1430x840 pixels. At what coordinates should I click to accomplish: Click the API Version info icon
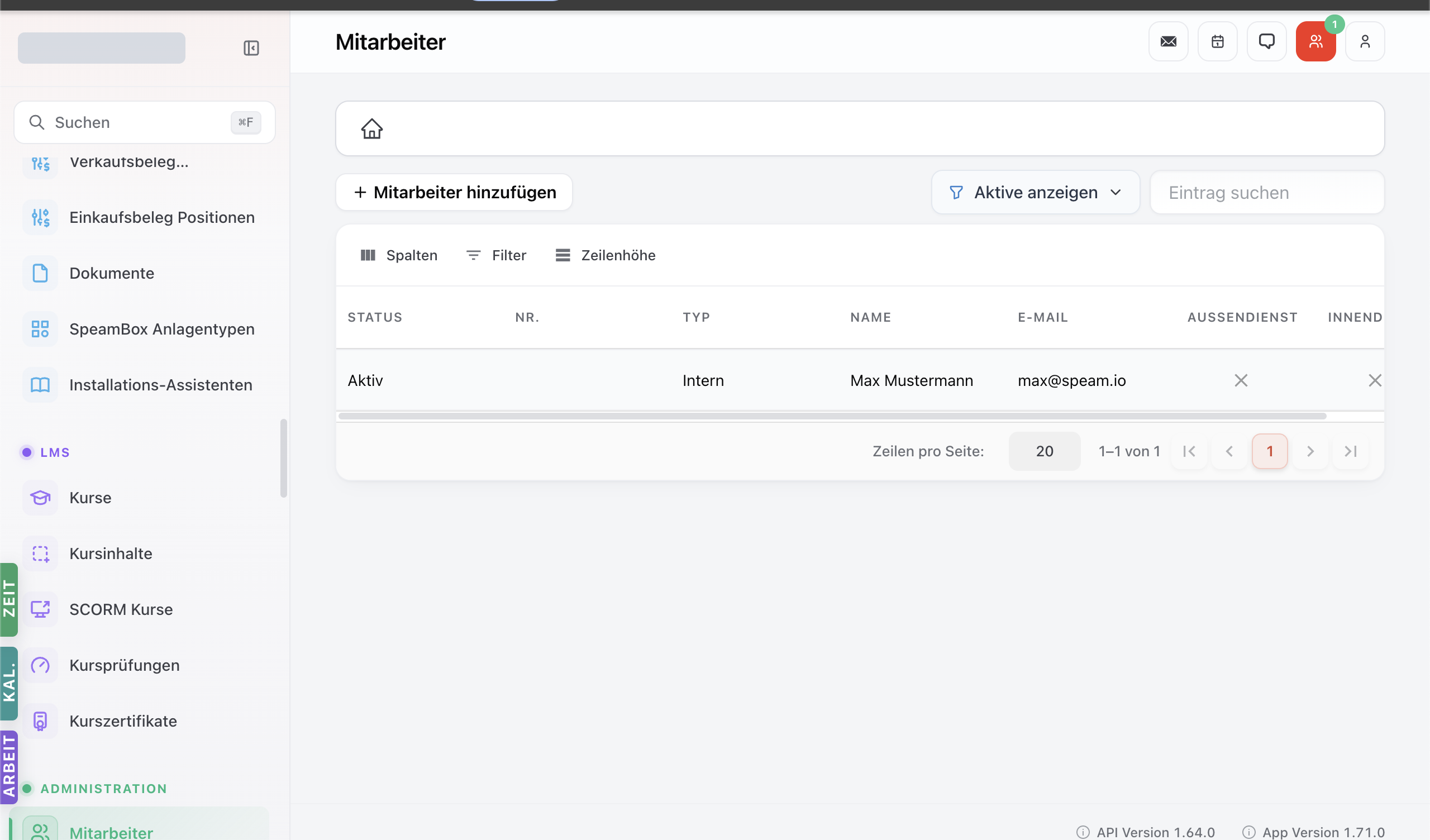pos(1083,832)
